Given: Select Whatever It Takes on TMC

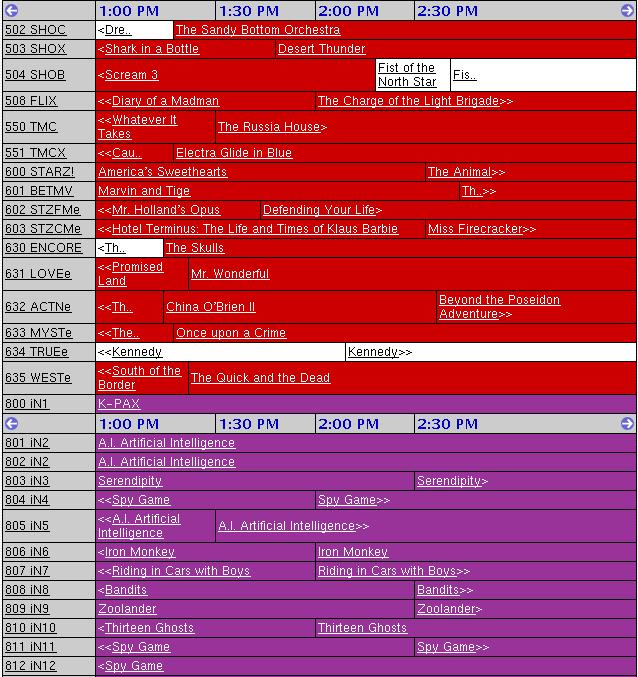Looking at the screenshot, I should pyautogui.click(x=137, y=127).
